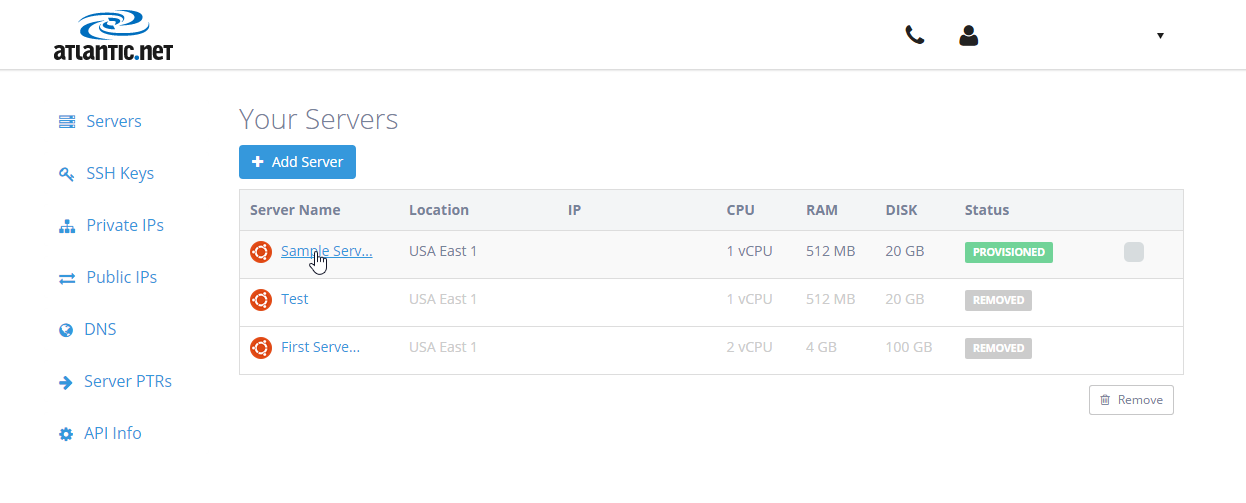Click the Ubuntu icon beside Sample Server
The height and width of the screenshot is (503, 1246).
261,252
